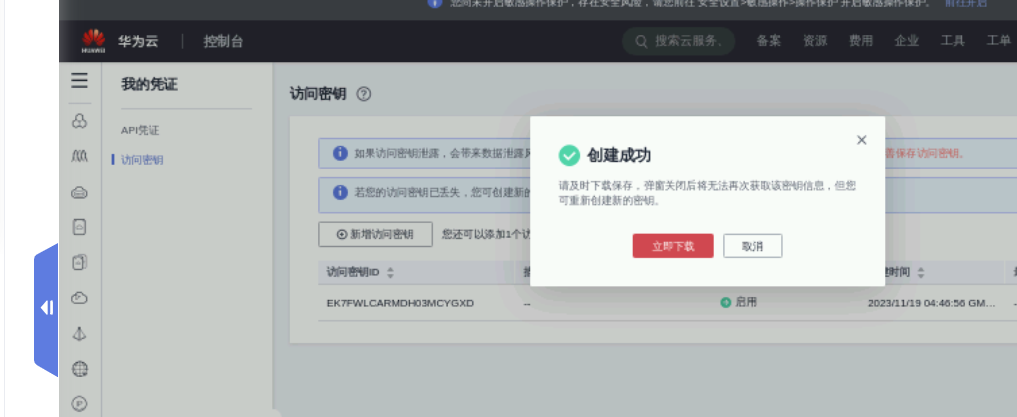Viewport: 1017px width, 417px height.
Task: Click the info icon in the first notice
Action: (340, 153)
